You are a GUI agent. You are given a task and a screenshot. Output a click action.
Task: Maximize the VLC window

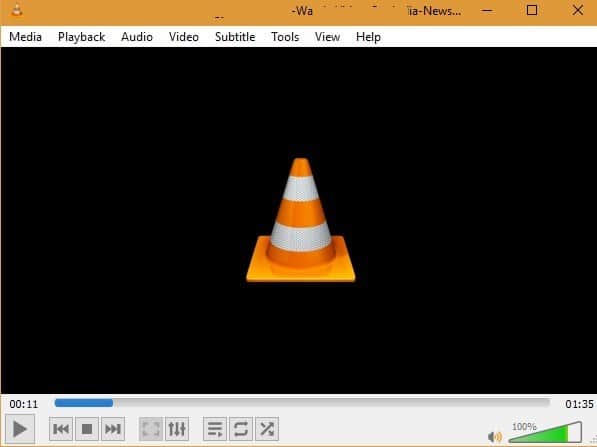532,10
